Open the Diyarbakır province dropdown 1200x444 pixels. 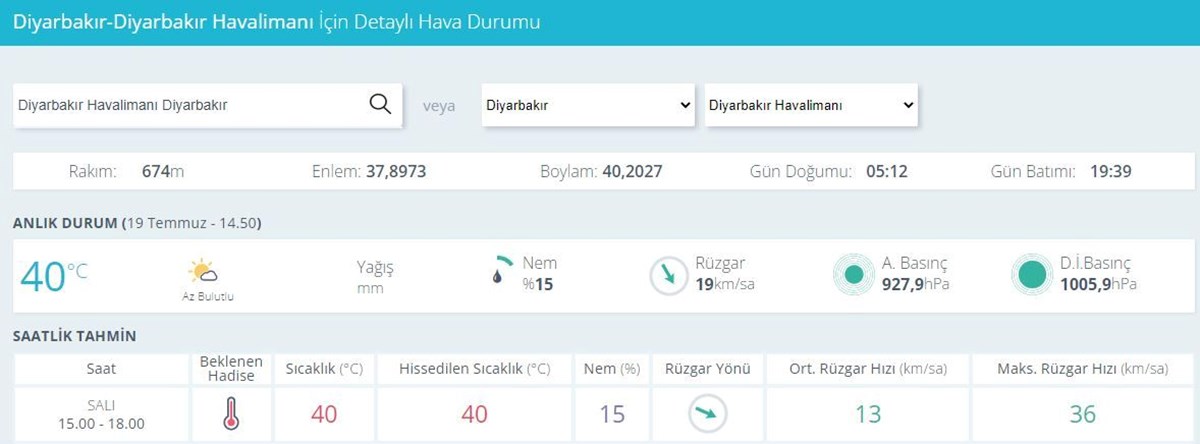tap(588, 104)
